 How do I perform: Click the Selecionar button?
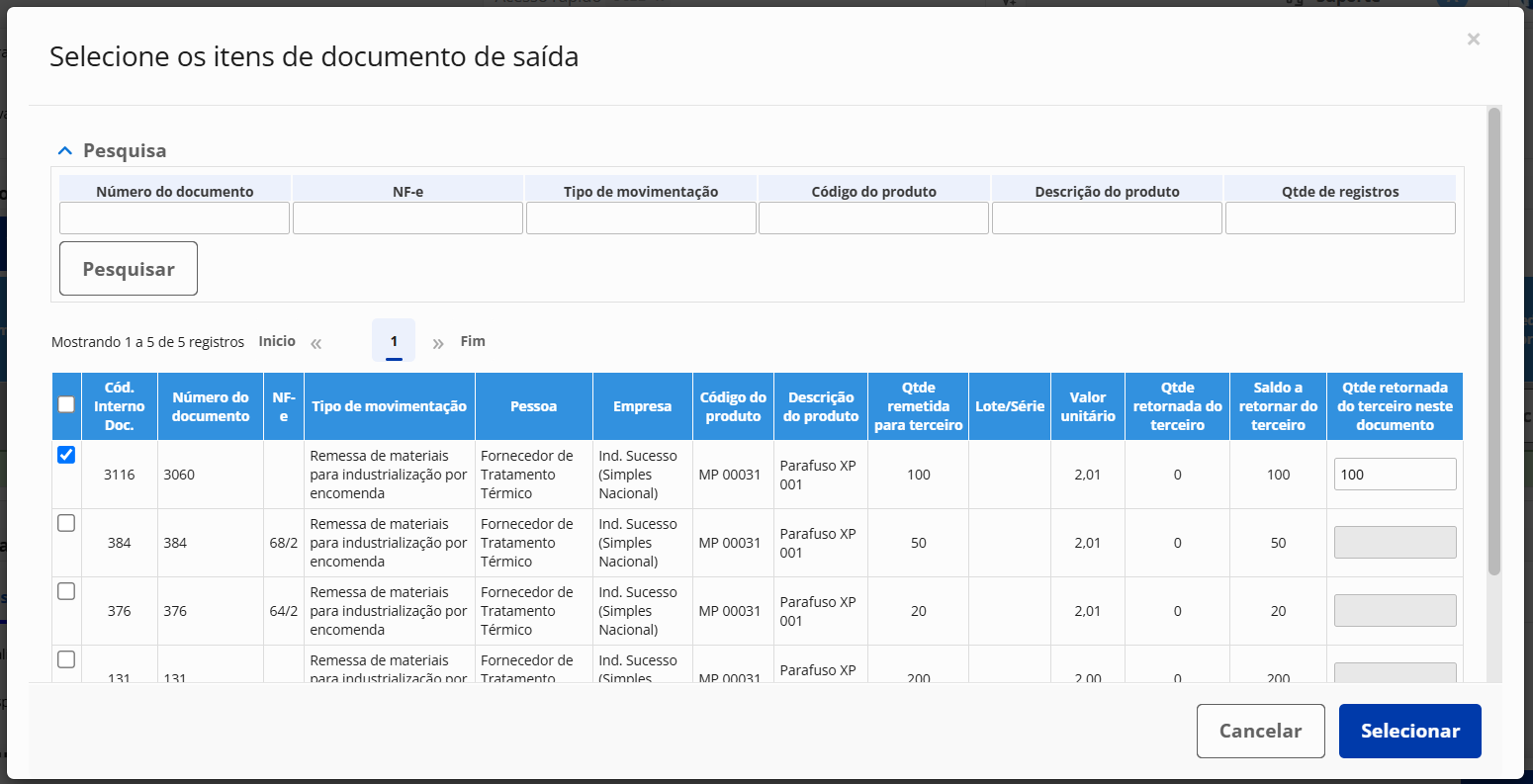pyautogui.click(x=1410, y=731)
